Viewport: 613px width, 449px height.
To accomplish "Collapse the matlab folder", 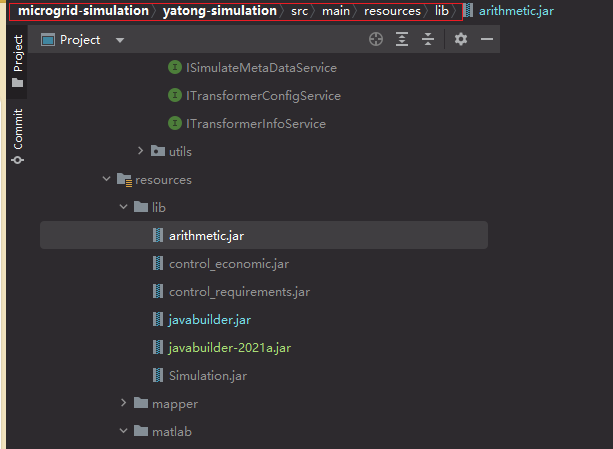I will point(124,431).
